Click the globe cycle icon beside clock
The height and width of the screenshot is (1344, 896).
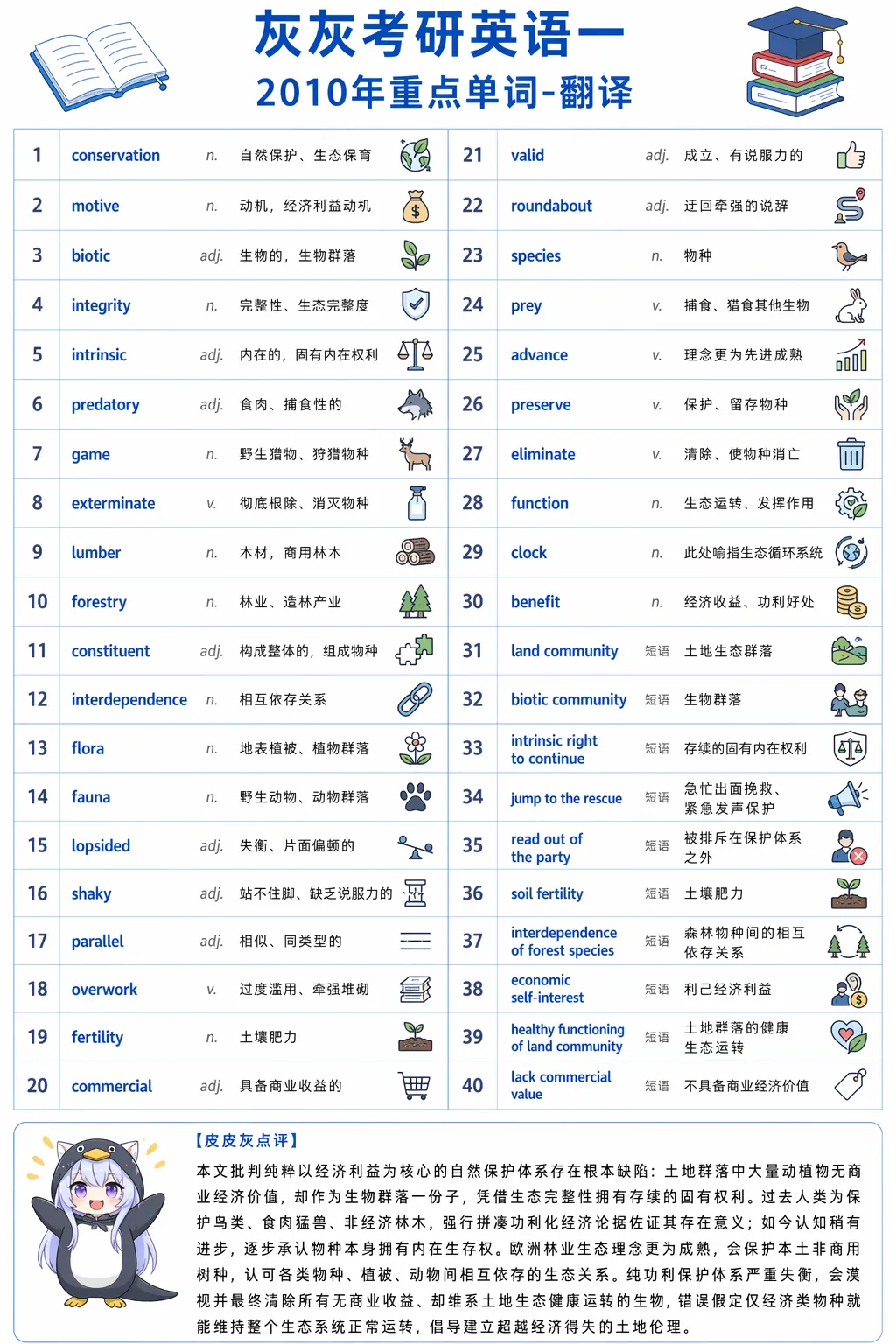tap(850, 552)
